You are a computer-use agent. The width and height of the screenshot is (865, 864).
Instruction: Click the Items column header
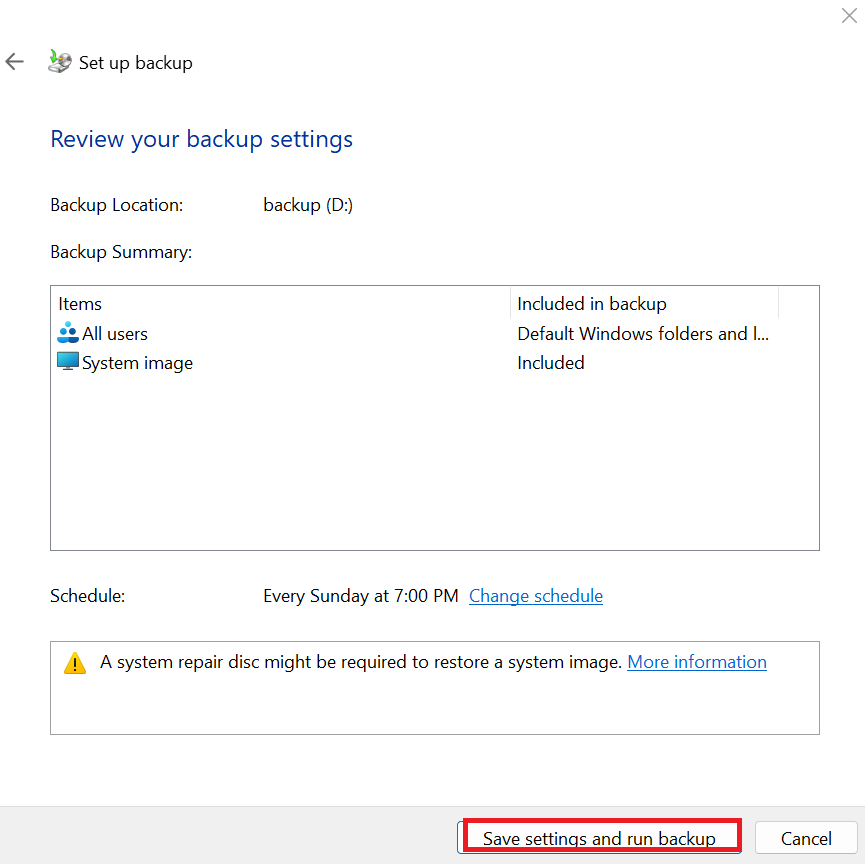(281, 303)
